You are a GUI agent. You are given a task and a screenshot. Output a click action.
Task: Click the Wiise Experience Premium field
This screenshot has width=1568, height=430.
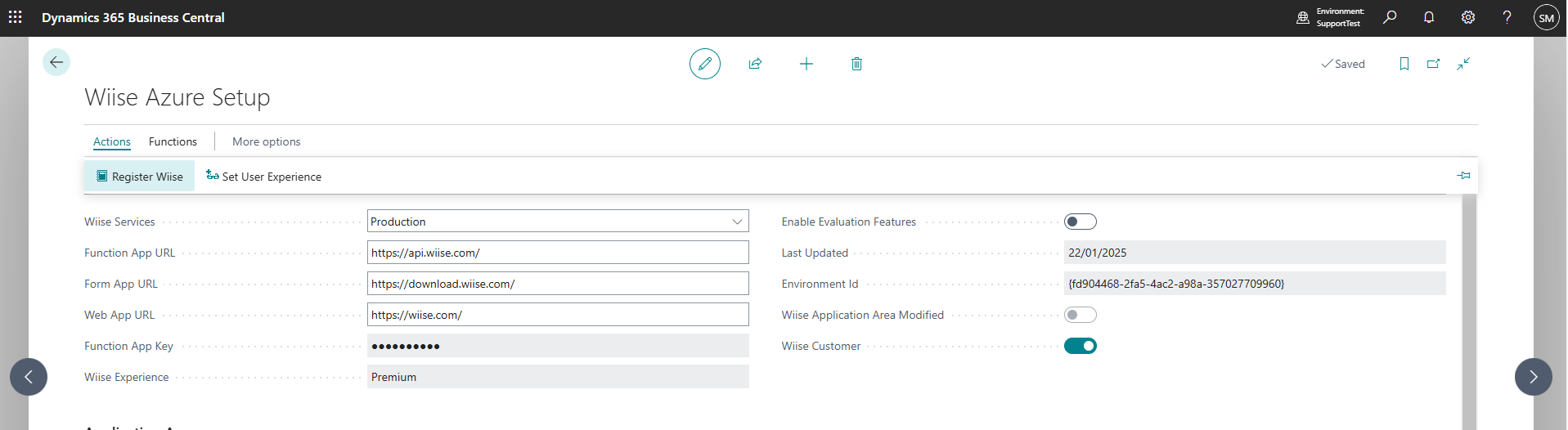(x=558, y=377)
